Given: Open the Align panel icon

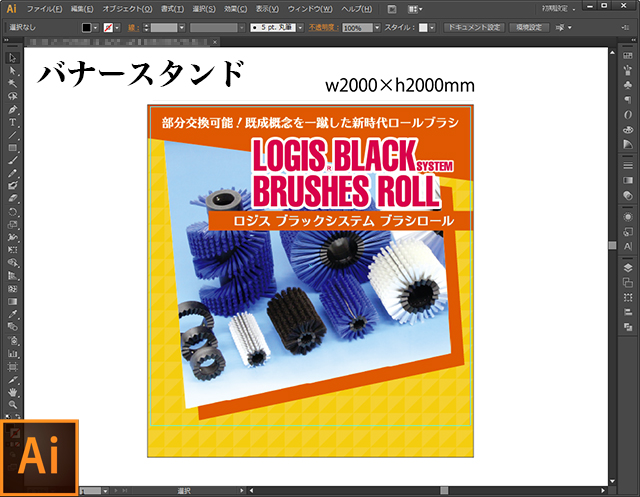Looking at the screenshot, I should coord(628,312).
